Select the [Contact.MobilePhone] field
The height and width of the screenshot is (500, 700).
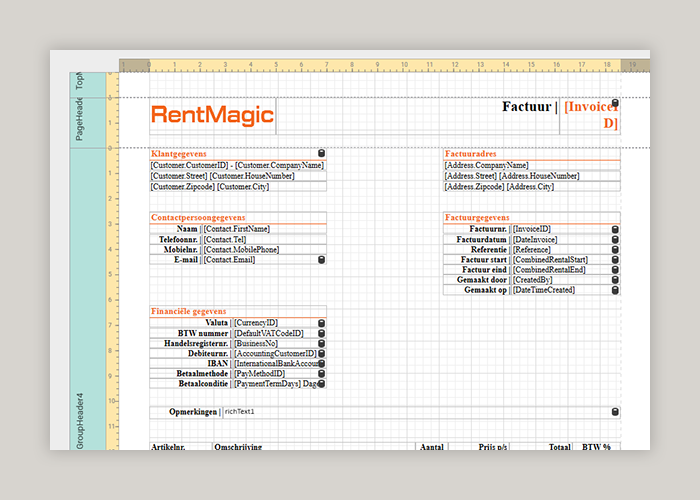264,250
